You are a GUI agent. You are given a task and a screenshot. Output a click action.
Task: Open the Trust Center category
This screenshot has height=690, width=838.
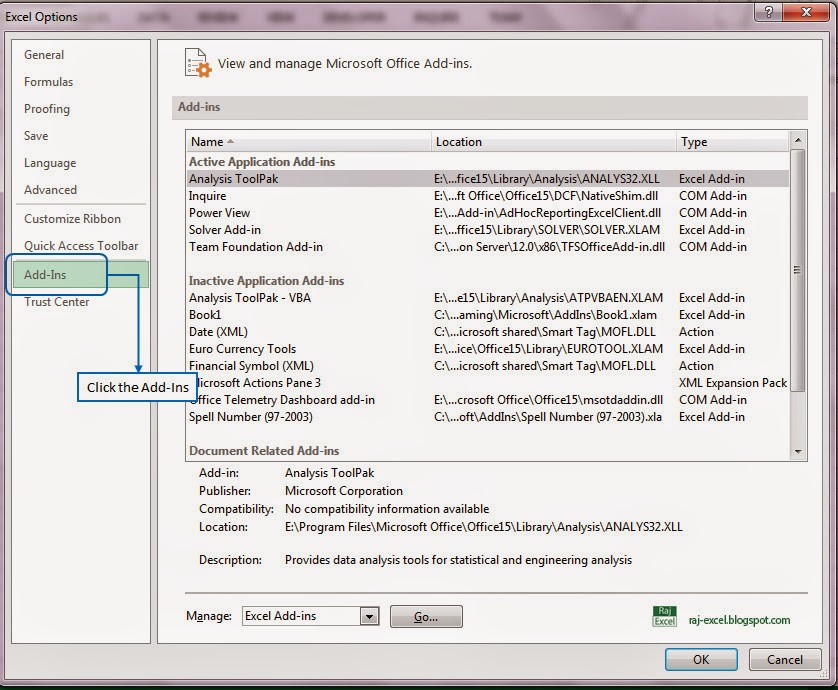pos(56,302)
